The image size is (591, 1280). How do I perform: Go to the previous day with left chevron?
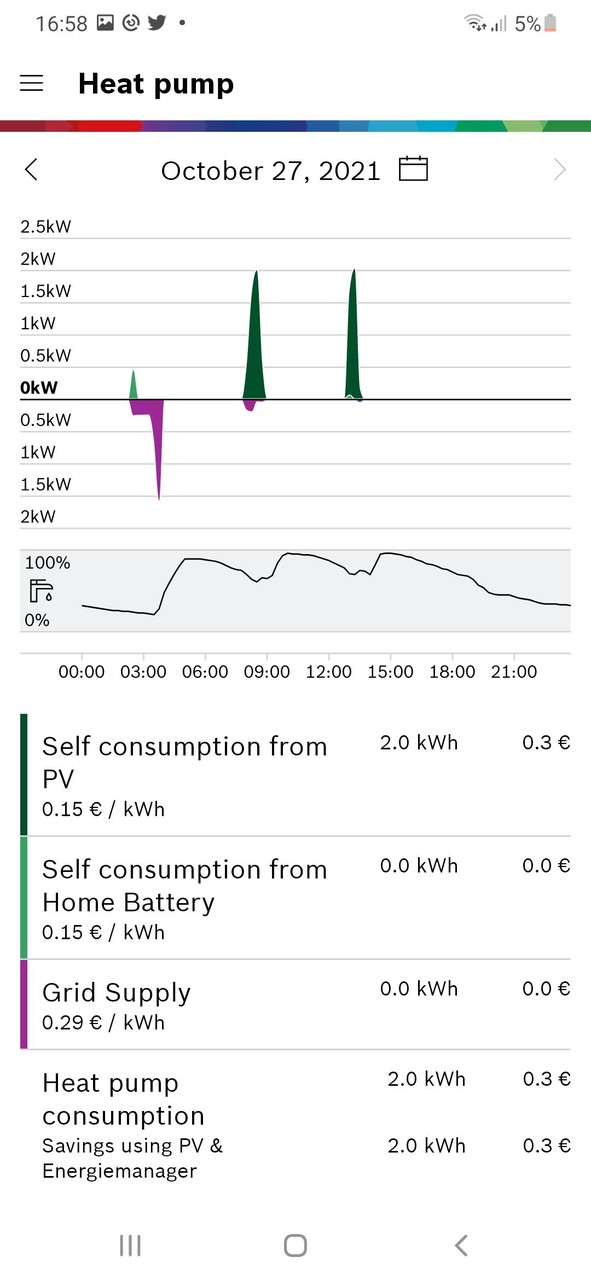[x=30, y=170]
